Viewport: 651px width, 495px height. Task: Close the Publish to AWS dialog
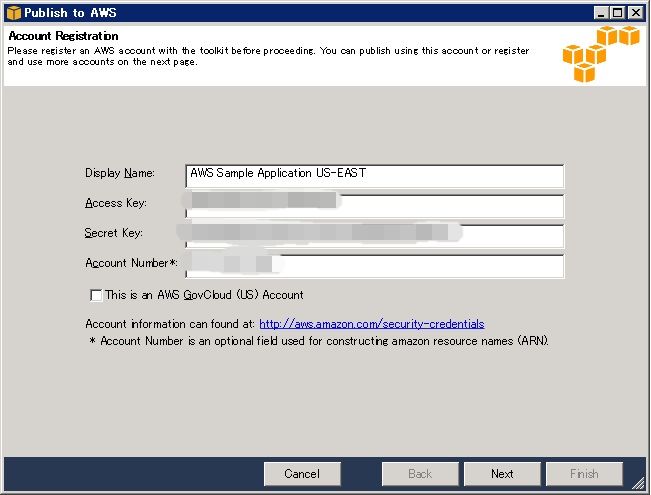636,13
